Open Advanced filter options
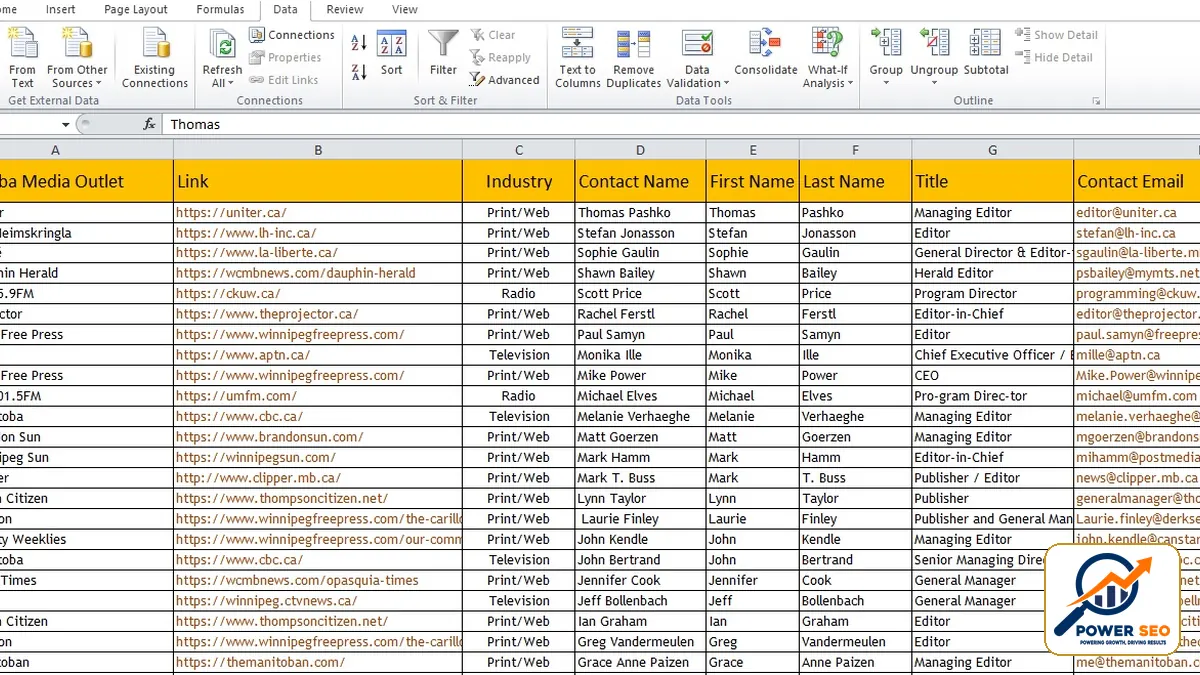Screen dimensions: 1200x675 click(505, 80)
